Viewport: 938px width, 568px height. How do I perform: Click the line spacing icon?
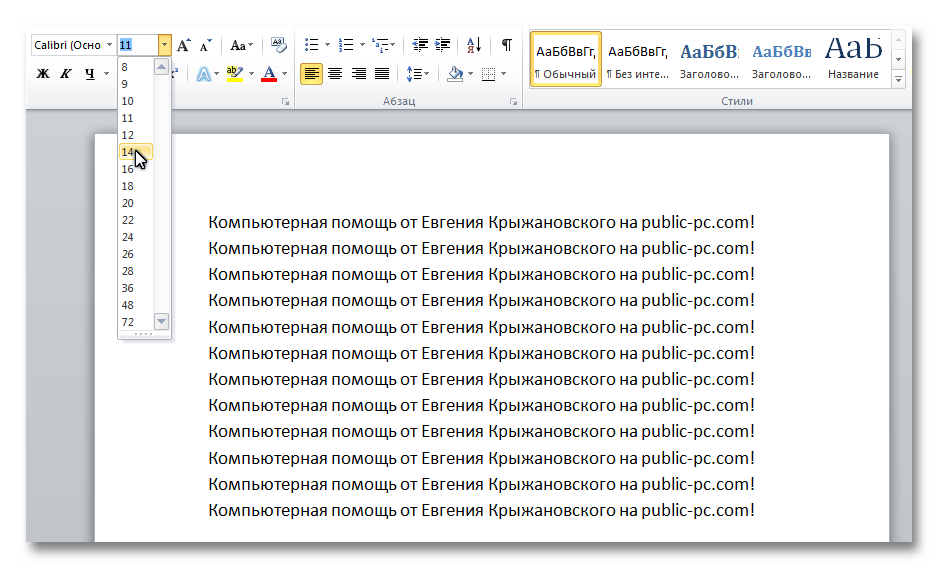(x=414, y=74)
